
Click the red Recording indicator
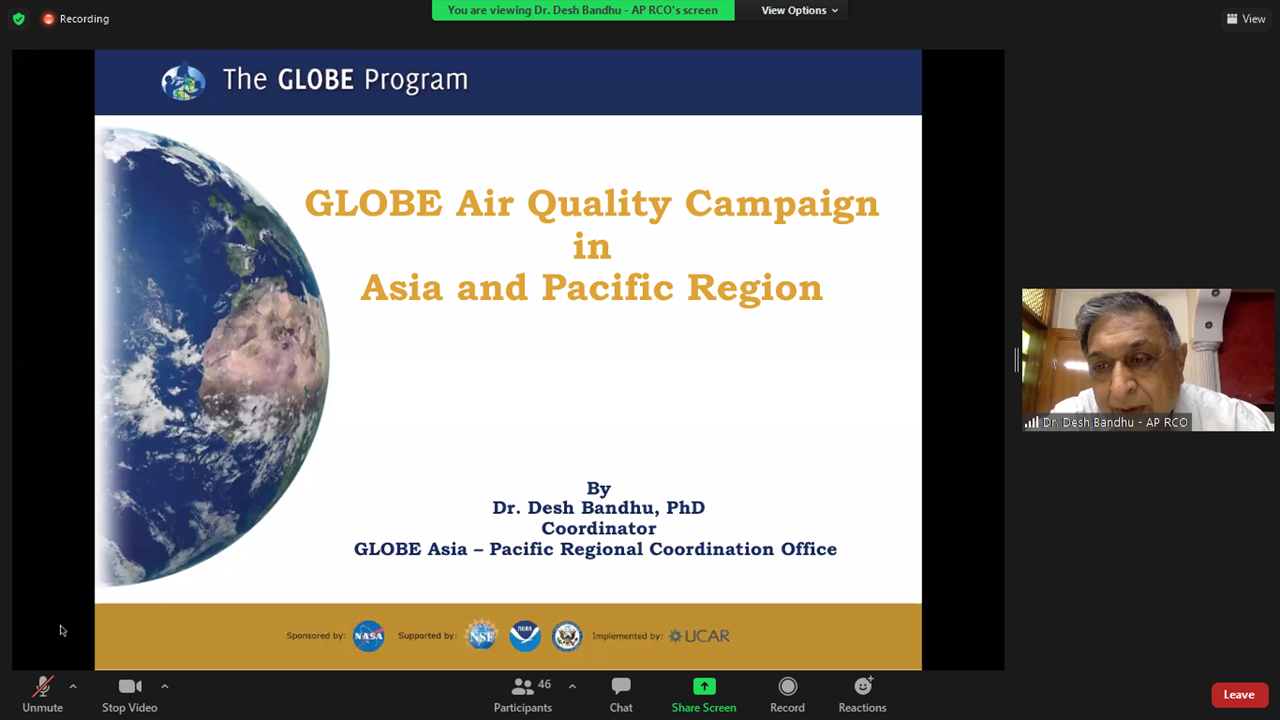coord(76,19)
